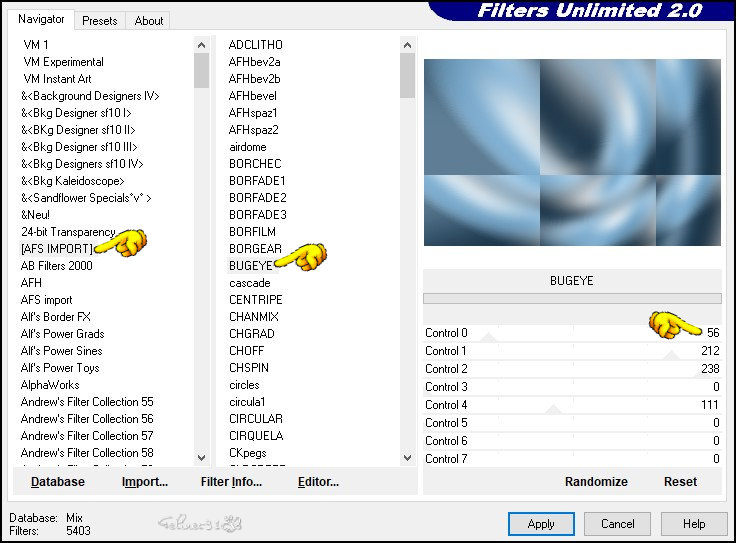
Task: Select the airdome filter
Action: point(248,147)
